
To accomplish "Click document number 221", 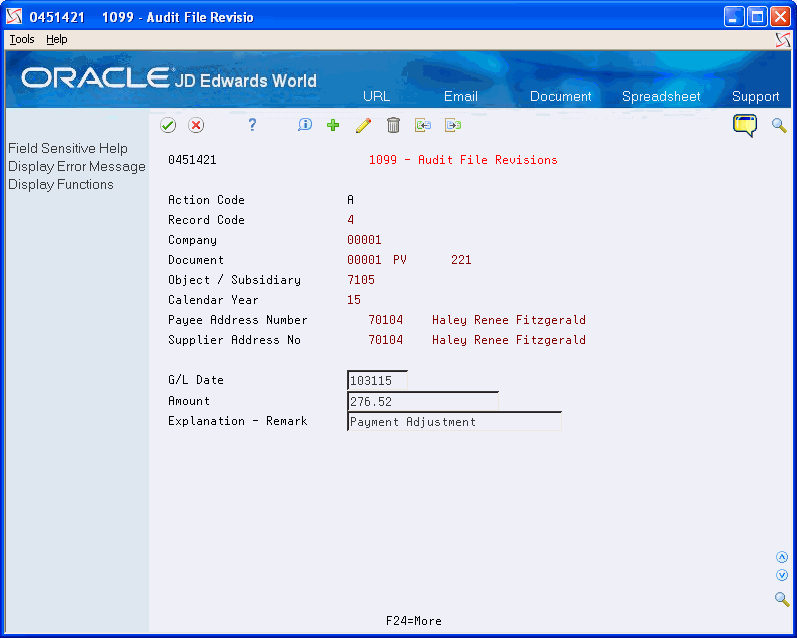I will tap(461, 260).
